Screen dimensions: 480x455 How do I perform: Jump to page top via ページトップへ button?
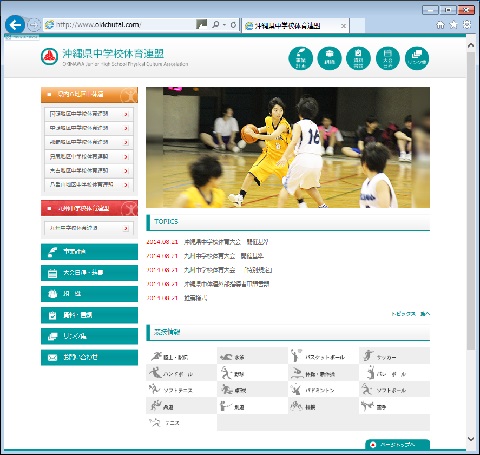click(x=397, y=444)
